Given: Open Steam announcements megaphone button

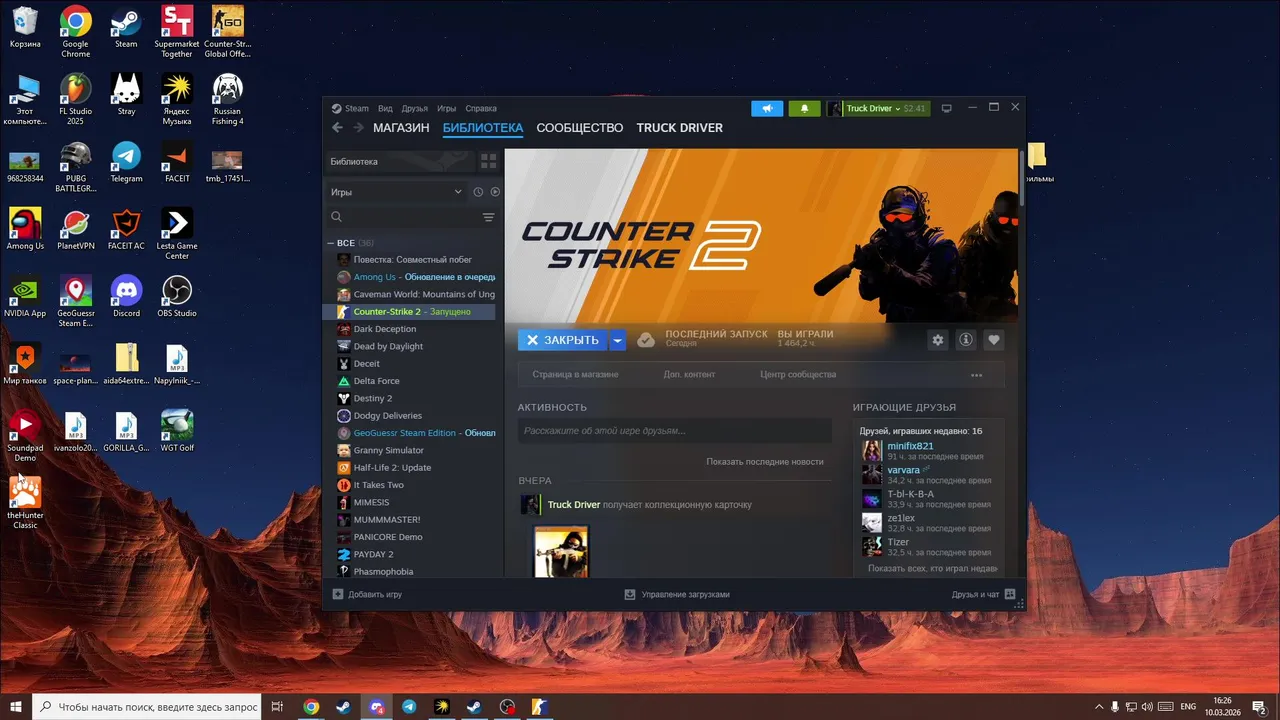Looking at the screenshot, I should tap(767, 108).
